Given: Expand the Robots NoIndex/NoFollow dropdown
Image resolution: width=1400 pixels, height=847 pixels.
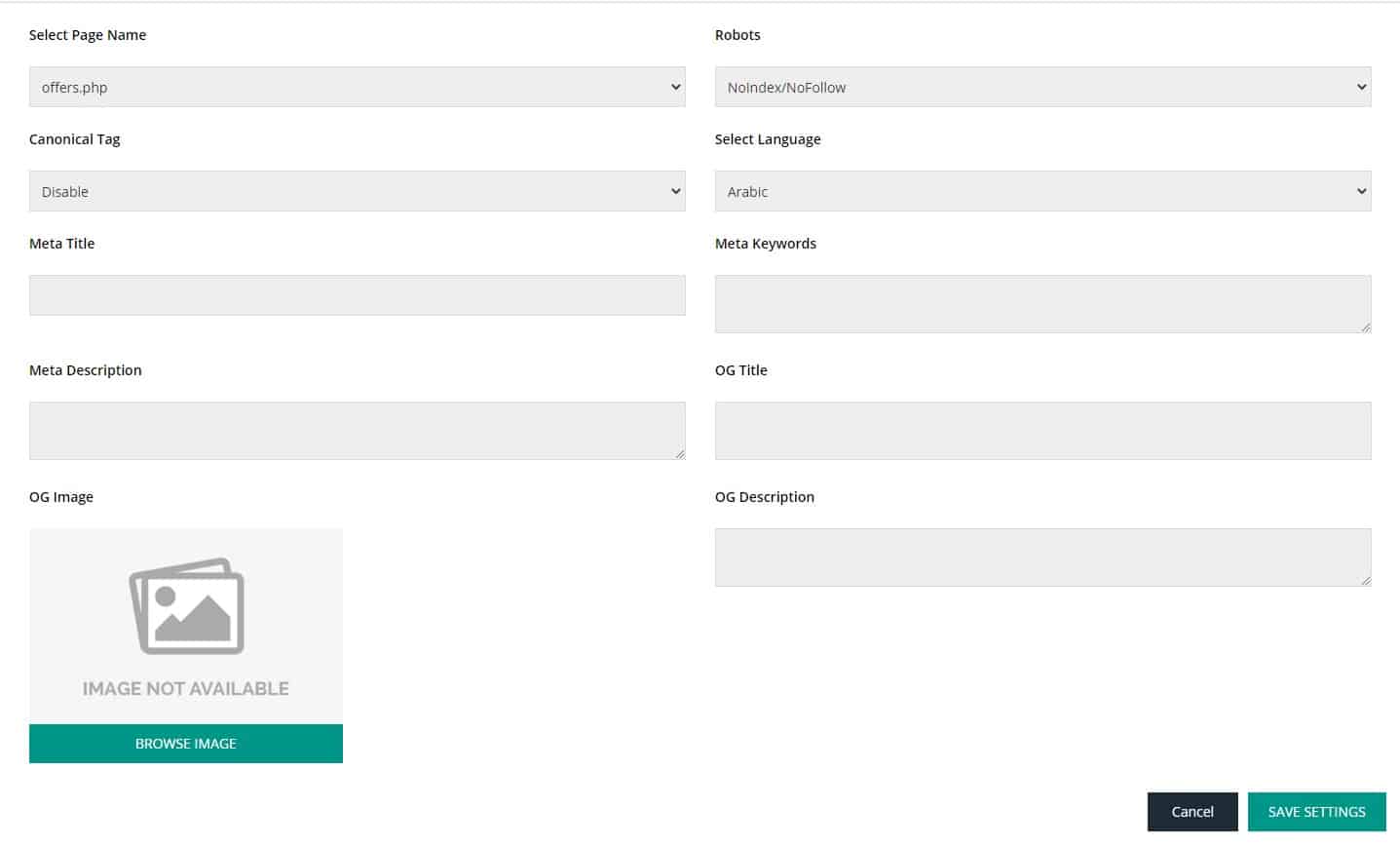Looking at the screenshot, I should [1042, 87].
